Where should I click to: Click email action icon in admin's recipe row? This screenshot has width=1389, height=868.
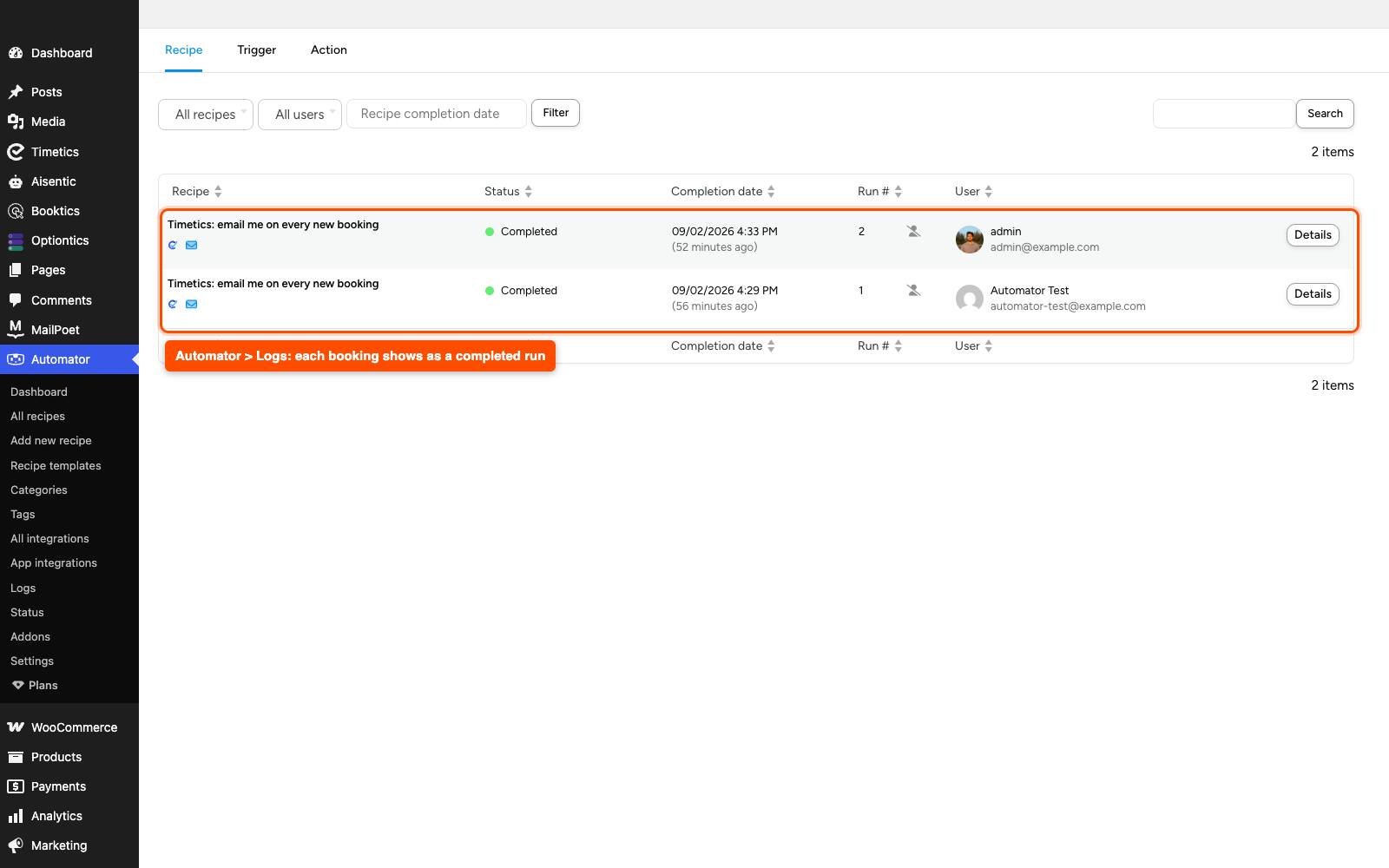click(192, 246)
